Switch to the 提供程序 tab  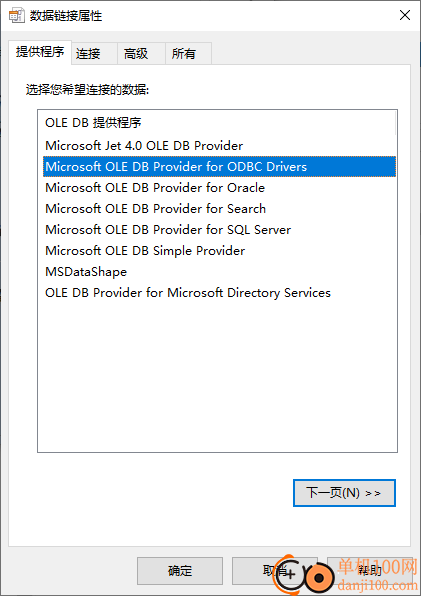(40, 52)
